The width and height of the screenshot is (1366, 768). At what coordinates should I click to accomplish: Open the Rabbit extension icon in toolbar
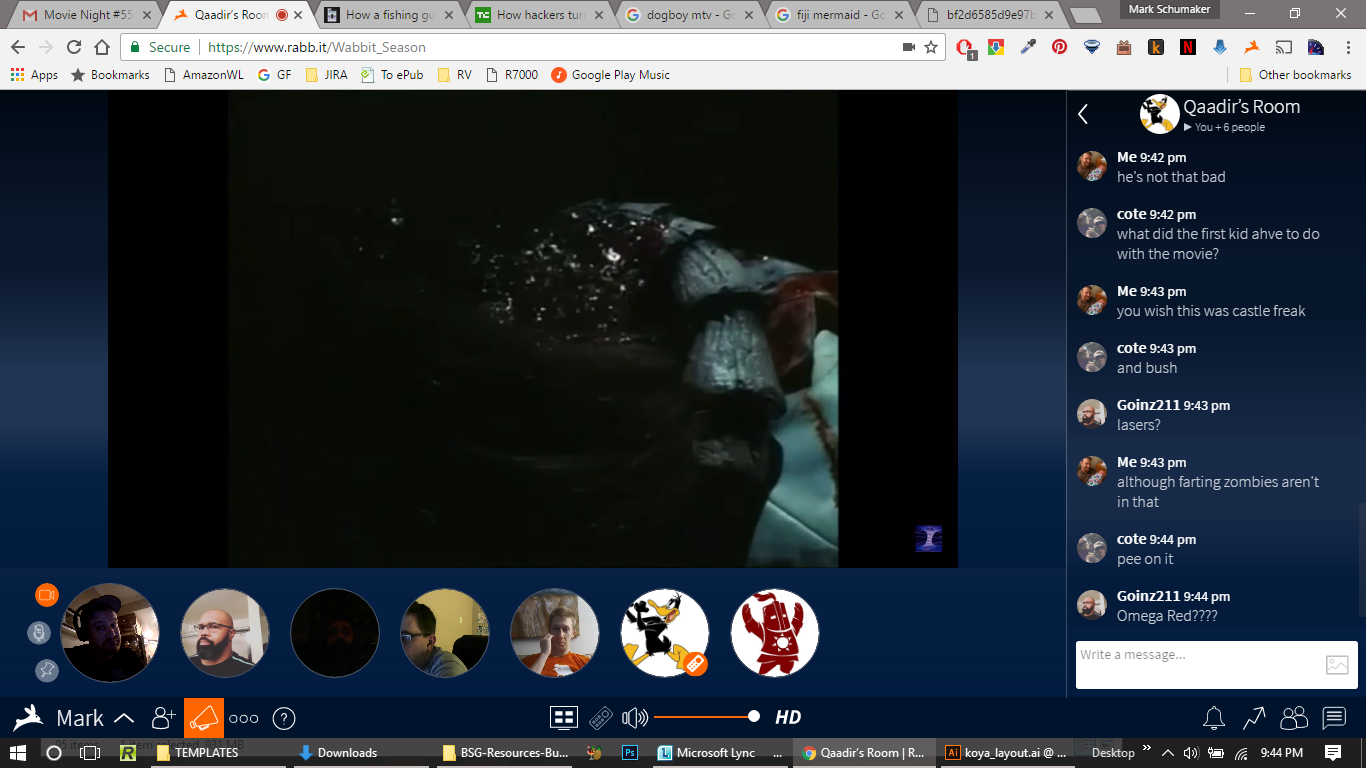(x=1251, y=47)
